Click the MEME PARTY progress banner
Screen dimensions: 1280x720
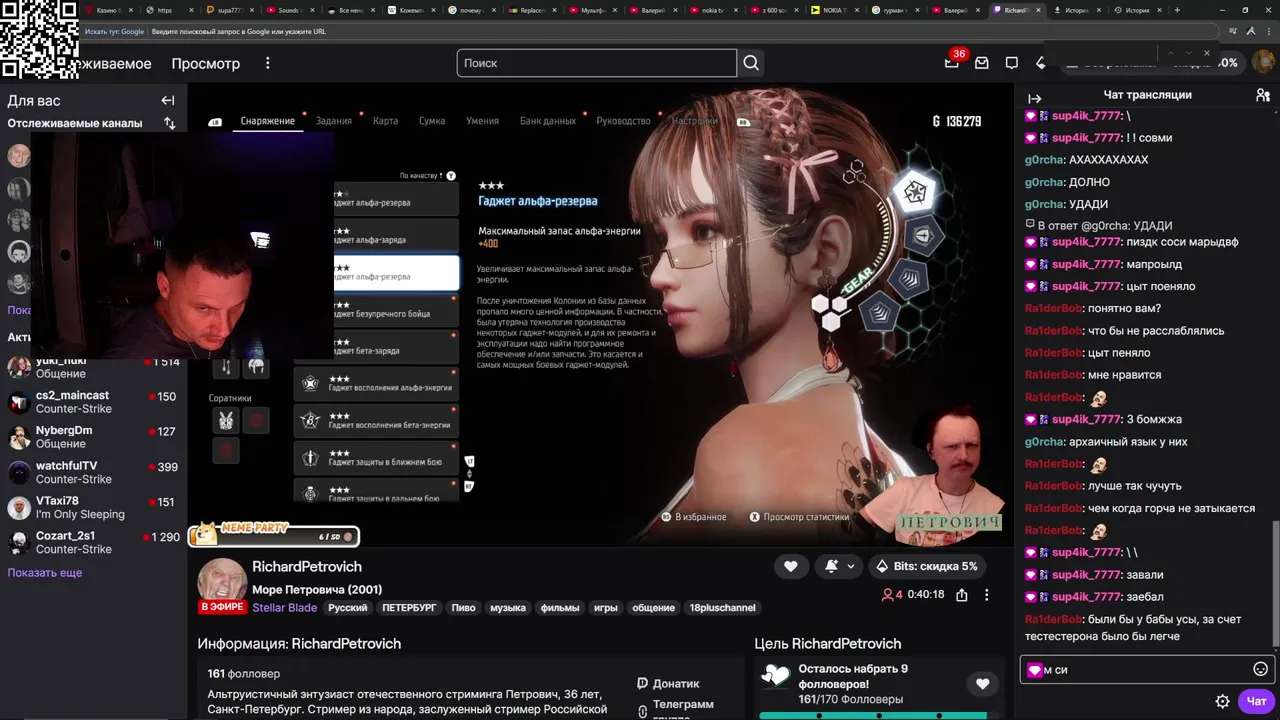(x=275, y=534)
